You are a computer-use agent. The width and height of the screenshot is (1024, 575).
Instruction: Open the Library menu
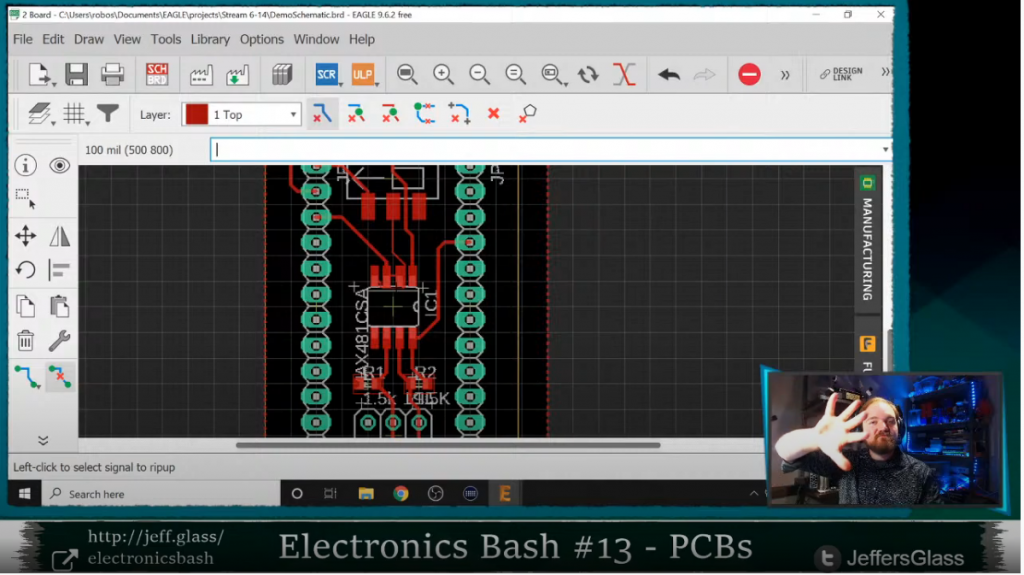[x=210, y=39]
